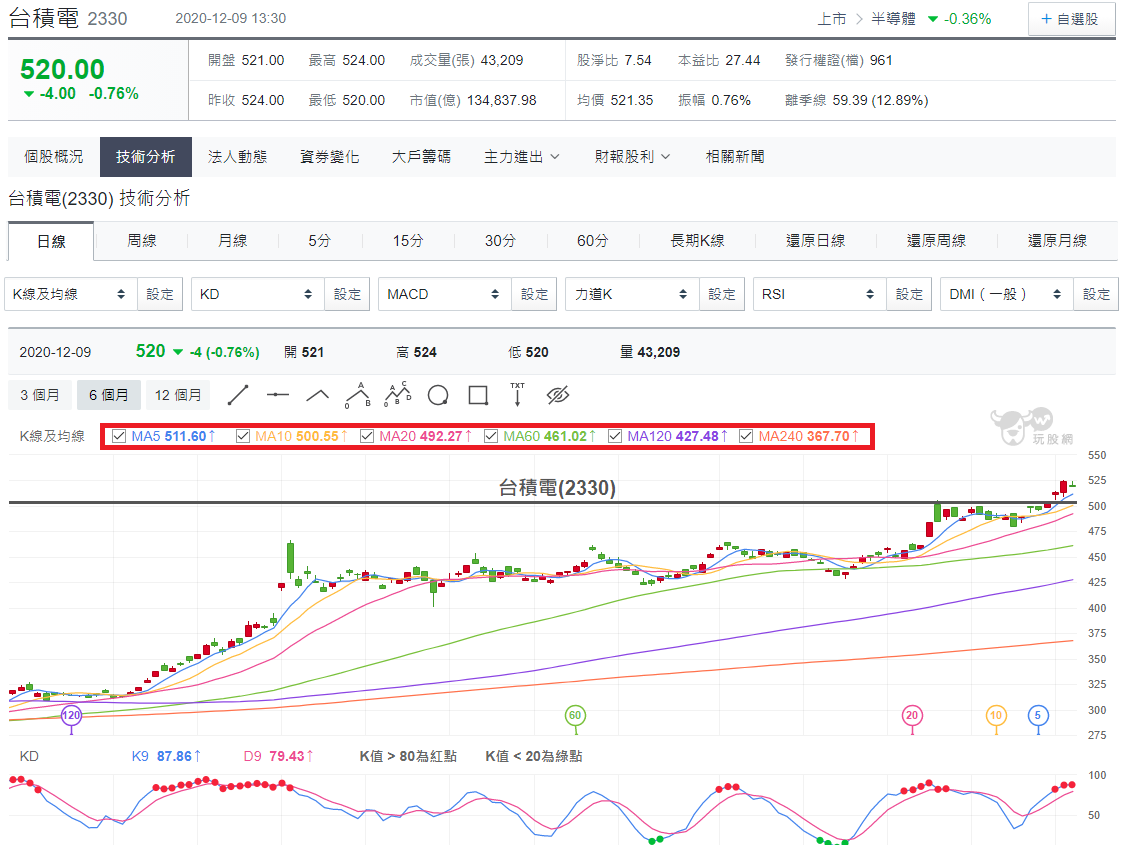Click 設定 button beside RSI
Screen dimensions: 1127x845
pos(909,294)
